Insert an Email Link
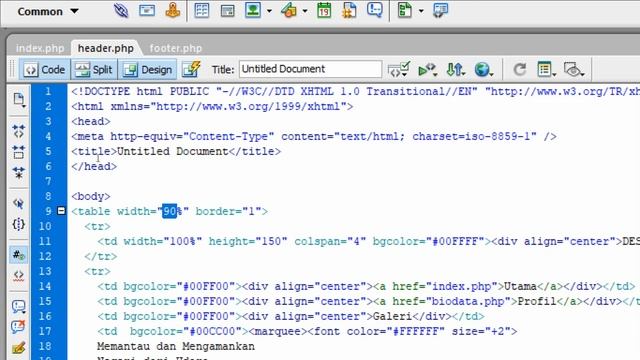 [x=147, y=10]
